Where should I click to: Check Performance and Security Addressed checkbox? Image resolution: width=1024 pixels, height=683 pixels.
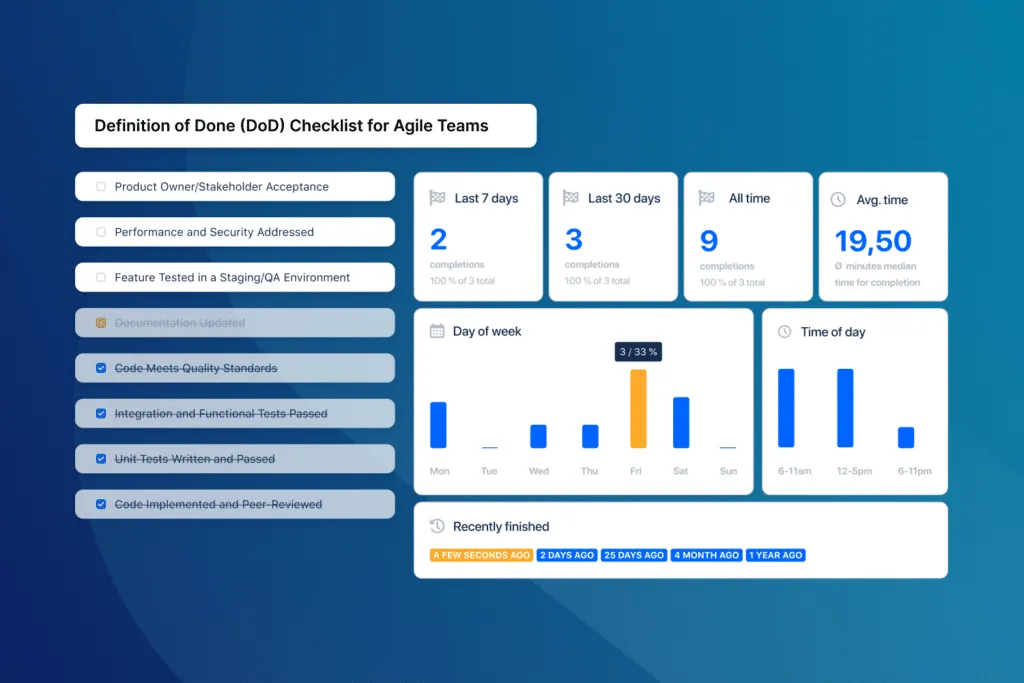pyautogui.click(x=101, y=232)
